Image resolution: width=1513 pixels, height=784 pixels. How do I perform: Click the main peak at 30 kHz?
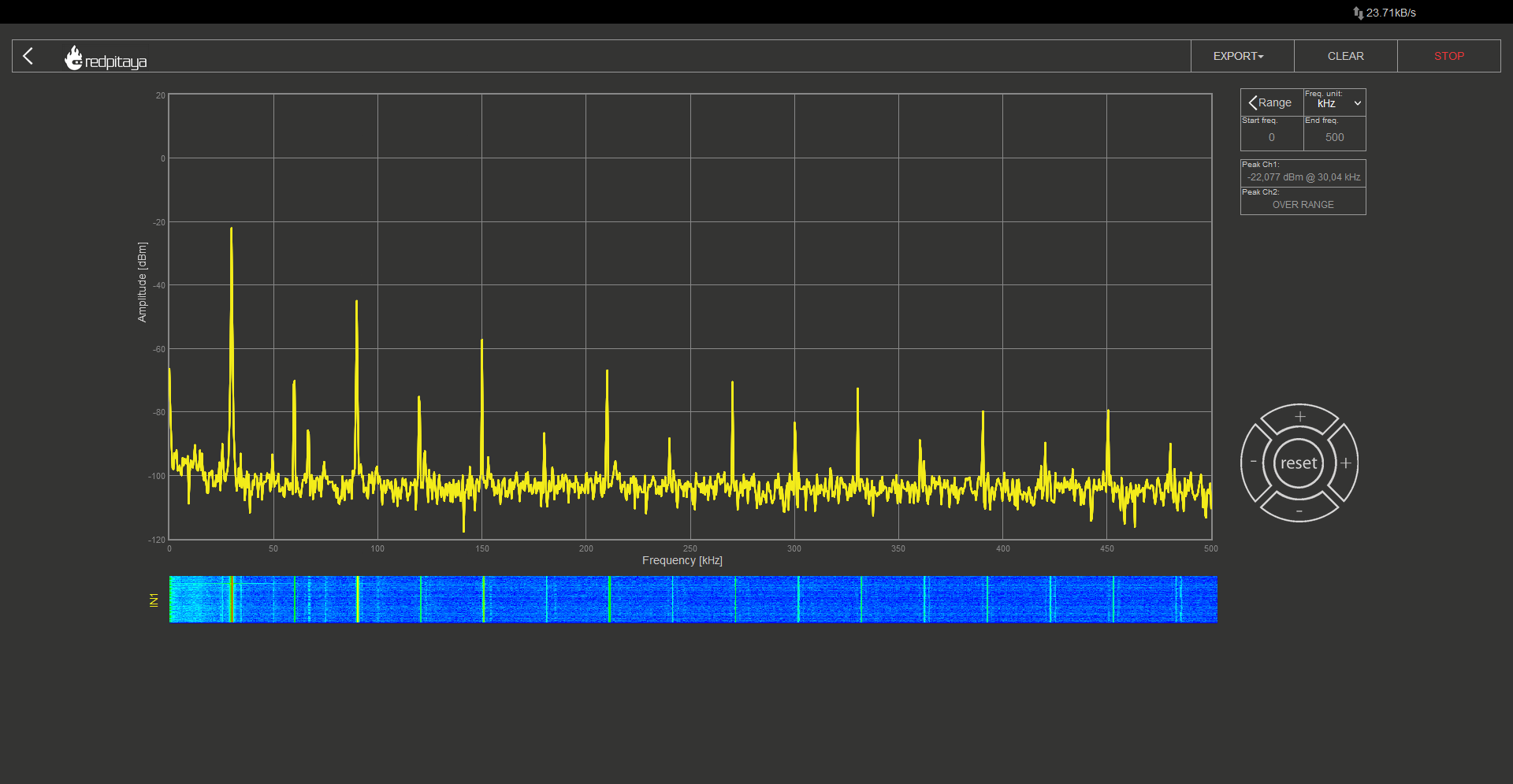231,229
